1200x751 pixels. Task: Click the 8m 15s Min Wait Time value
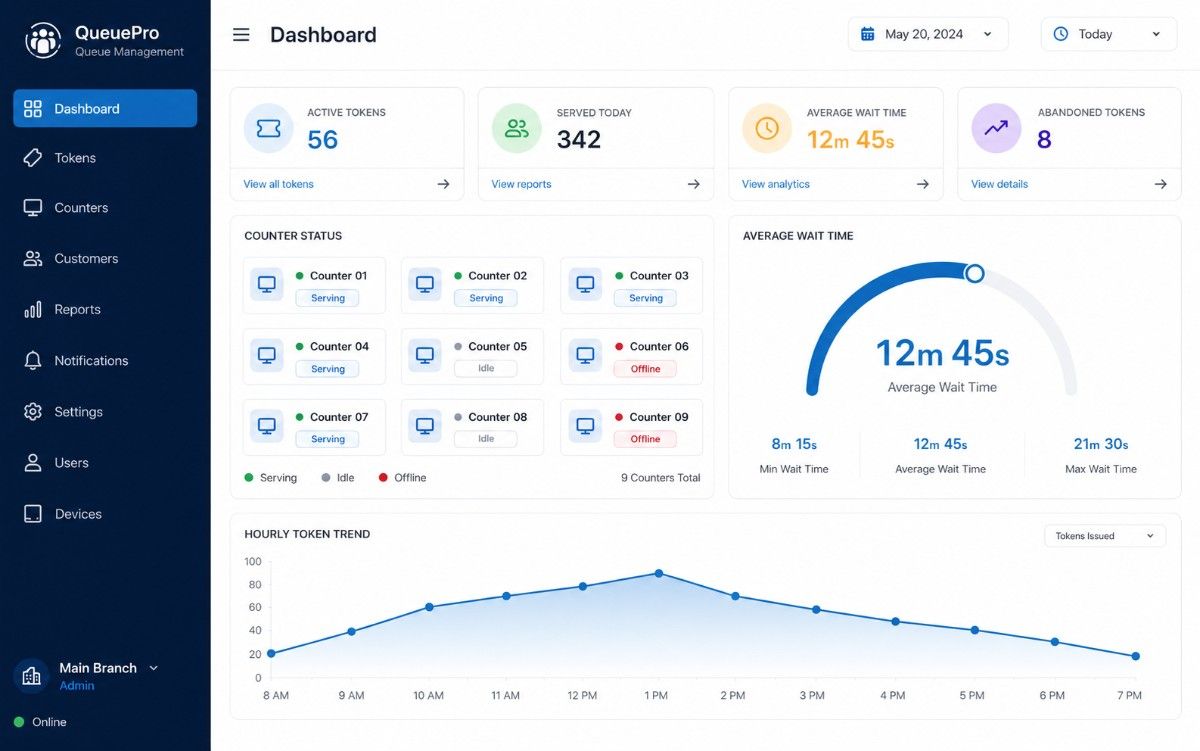click(x=794, y=444)
